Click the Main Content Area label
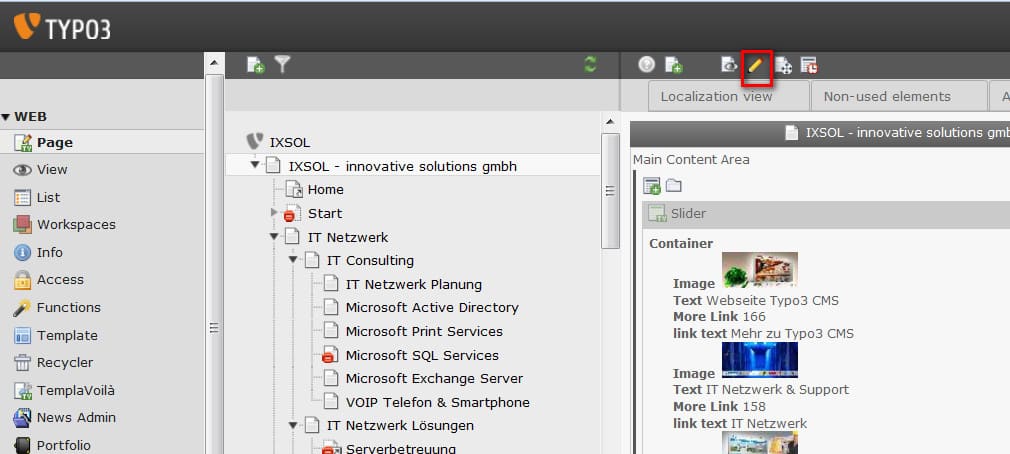 [x=691, y=160]
